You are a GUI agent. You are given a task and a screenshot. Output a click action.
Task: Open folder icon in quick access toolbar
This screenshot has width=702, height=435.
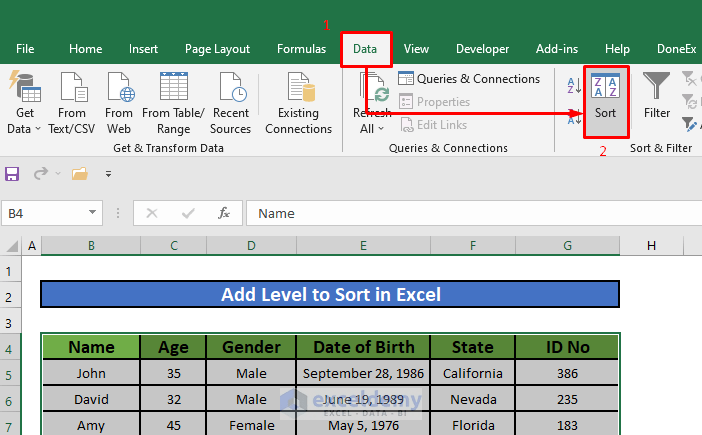pos(80,174)
